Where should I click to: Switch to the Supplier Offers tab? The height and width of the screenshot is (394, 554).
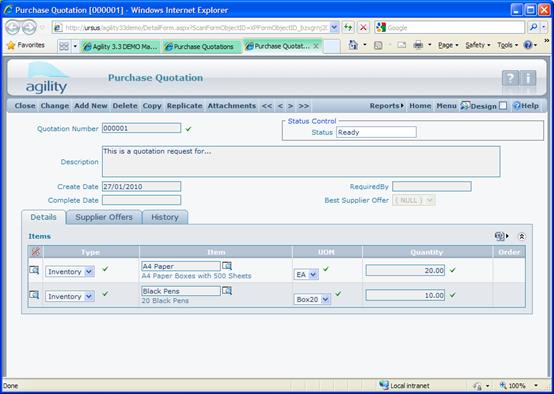pos(104,217)
